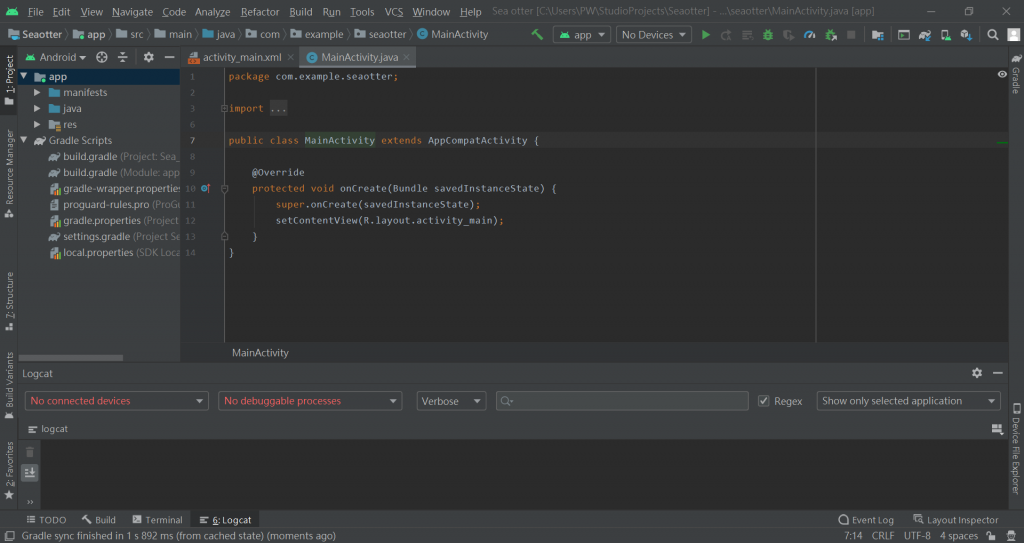Toggle the Regex checkbox in Logcat
The width and height of the screenshot is (1024, 543).
[765, 401]
